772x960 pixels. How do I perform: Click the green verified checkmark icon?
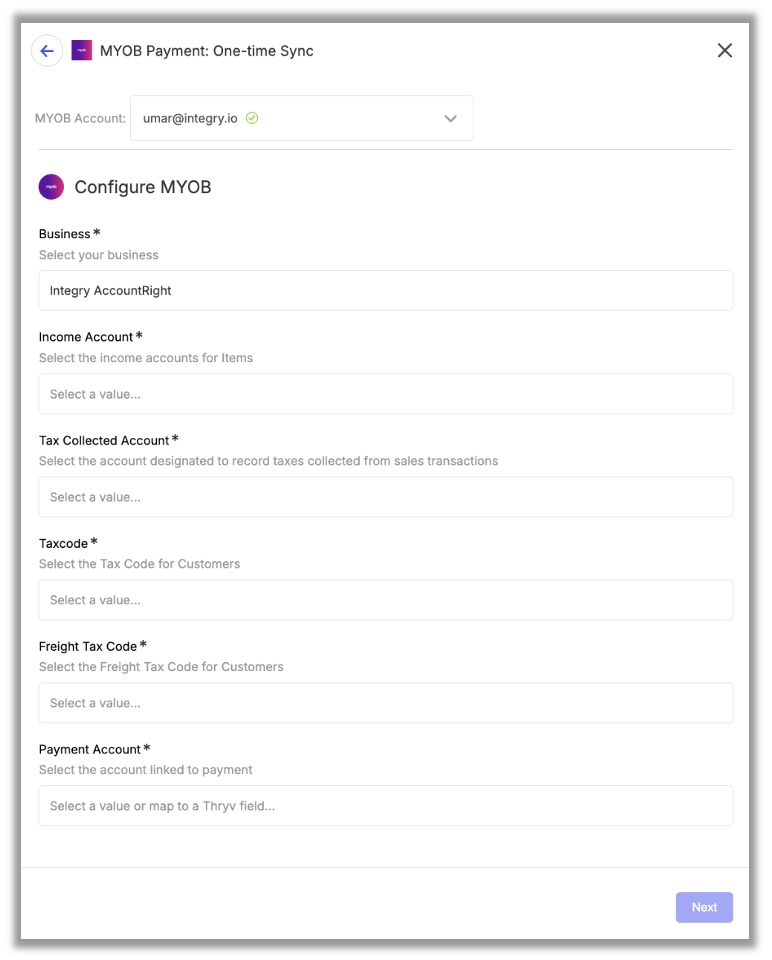click(252, 118)
